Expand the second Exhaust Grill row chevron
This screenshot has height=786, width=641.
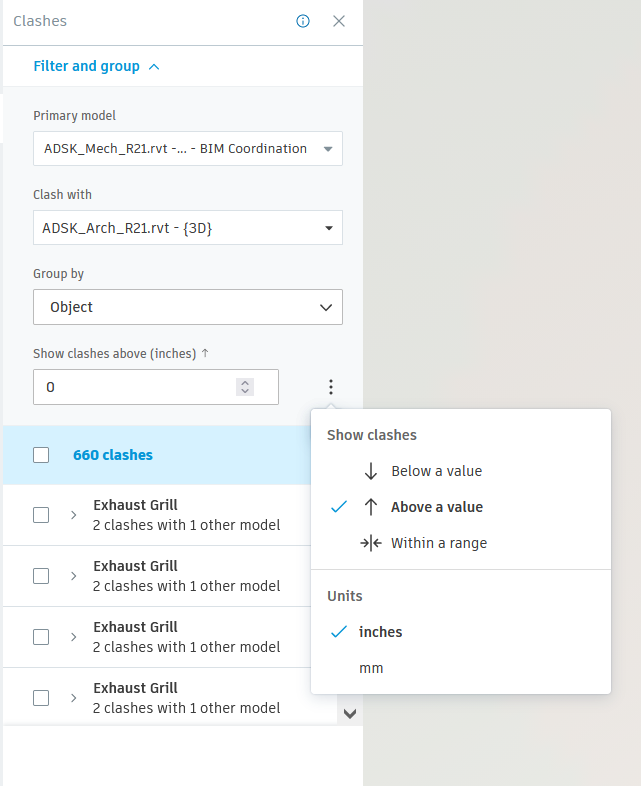tap(73, 576)
